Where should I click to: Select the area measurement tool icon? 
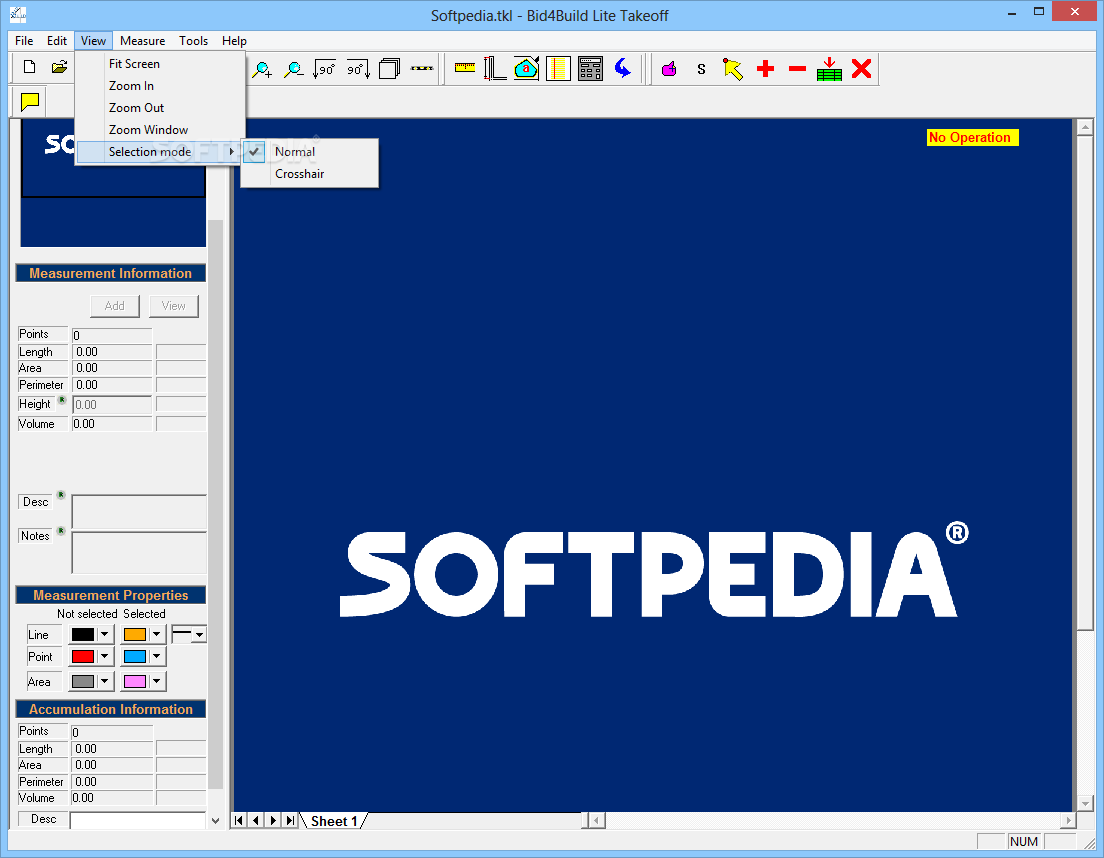point(527,69)
